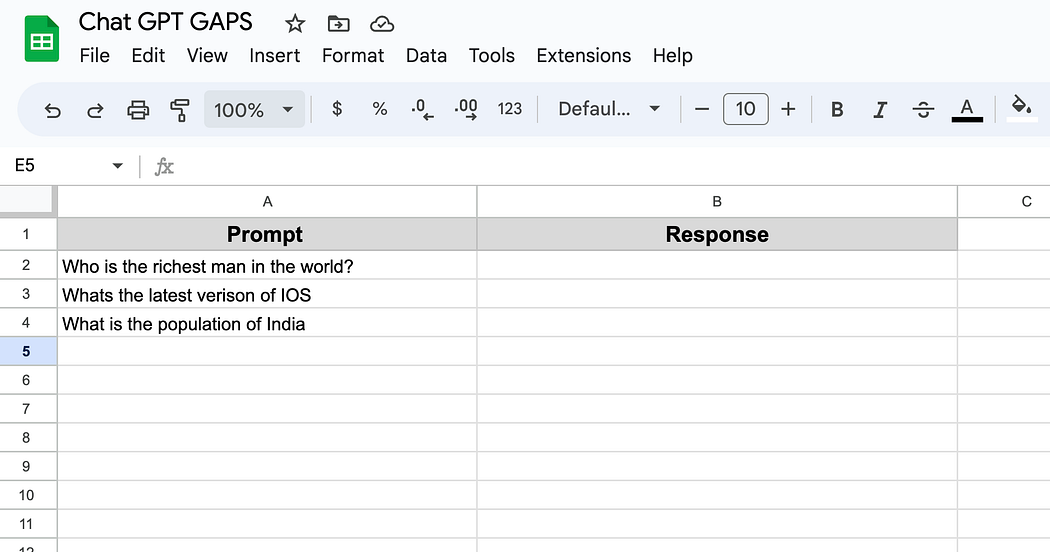Click the Redo arrow icon

(x=95, y=110)
